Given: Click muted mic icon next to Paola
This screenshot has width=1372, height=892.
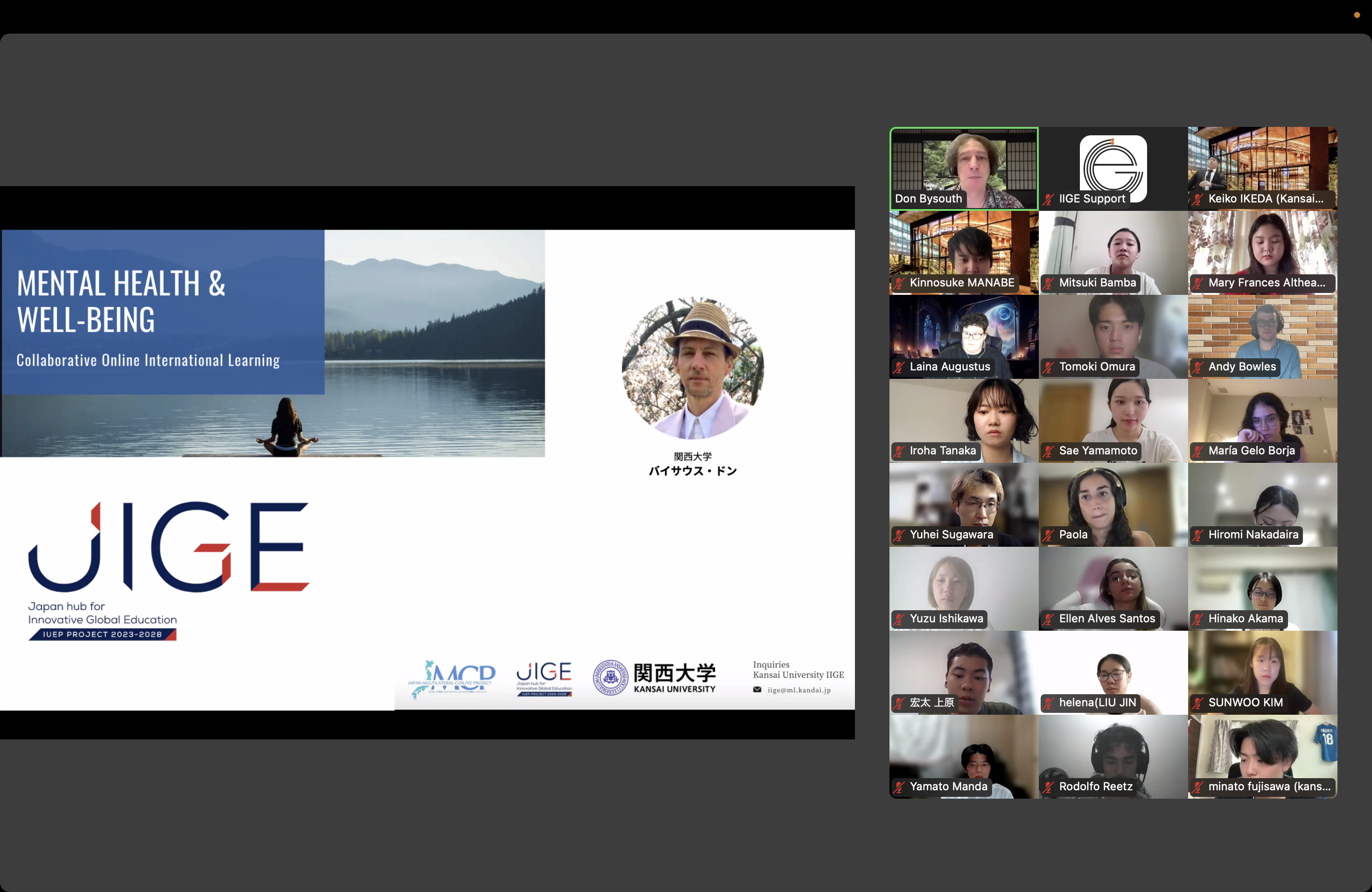Looking at the screenshot, I should pos(1049,535).
